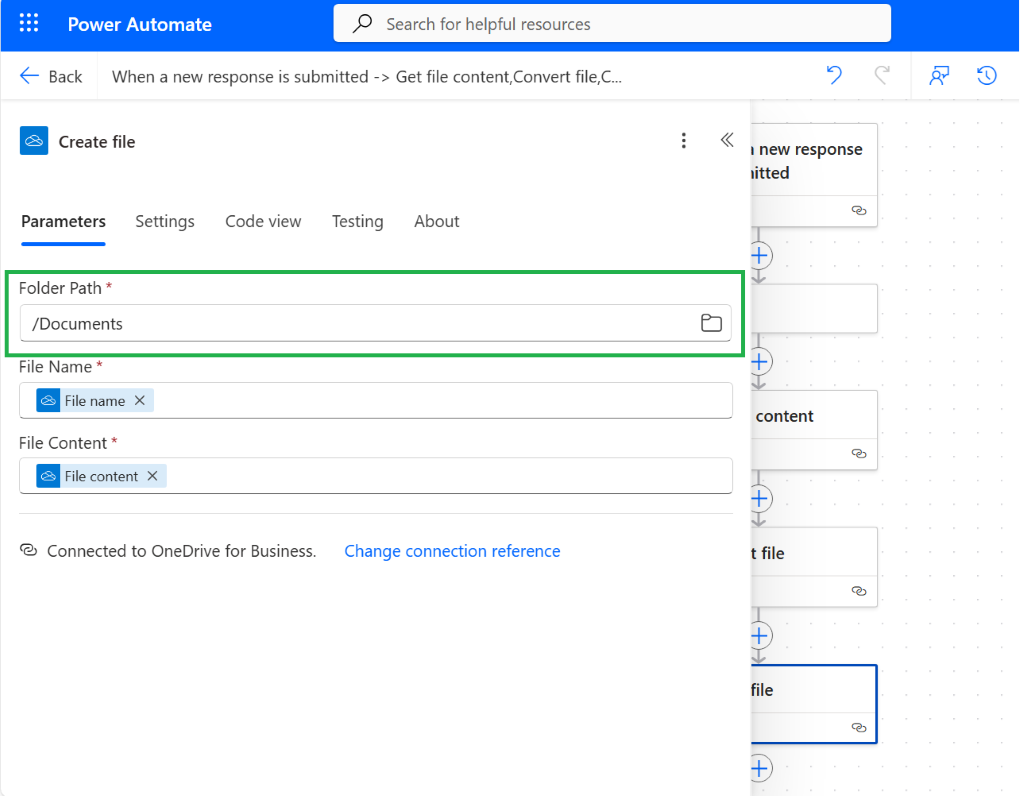Screen dimensions: 1024x796
Task: Add a step below the new response card
Action: pos(760,255)
